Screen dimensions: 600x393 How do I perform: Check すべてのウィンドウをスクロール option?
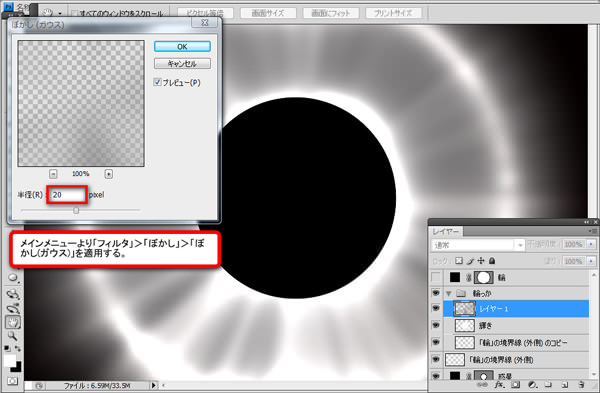click(x=75, y=13)
